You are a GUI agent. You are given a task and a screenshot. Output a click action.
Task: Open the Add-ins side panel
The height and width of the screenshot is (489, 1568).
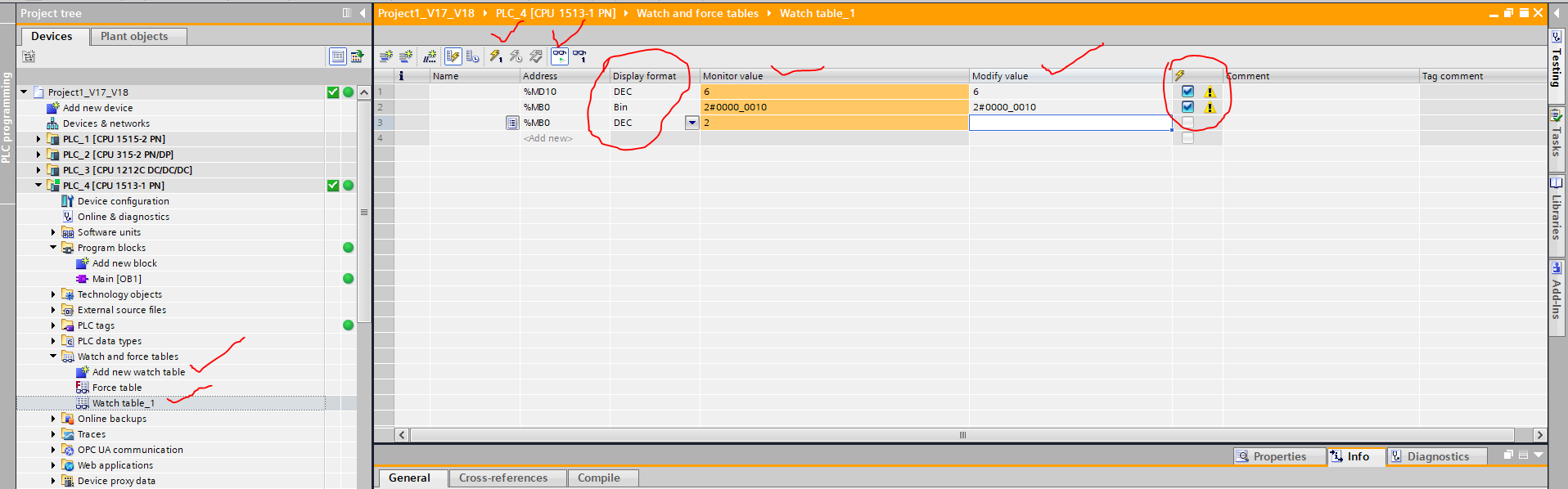click(x=1557, y=299)
